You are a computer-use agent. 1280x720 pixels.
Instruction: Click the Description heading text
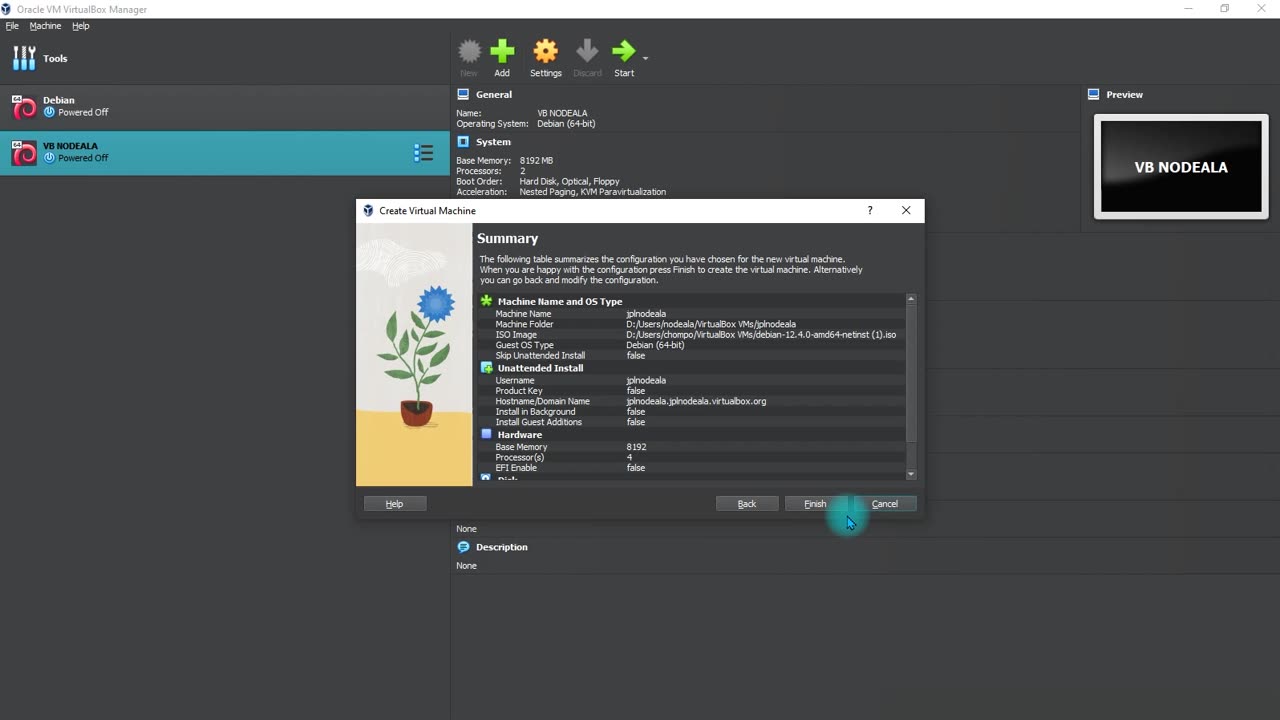502,547
